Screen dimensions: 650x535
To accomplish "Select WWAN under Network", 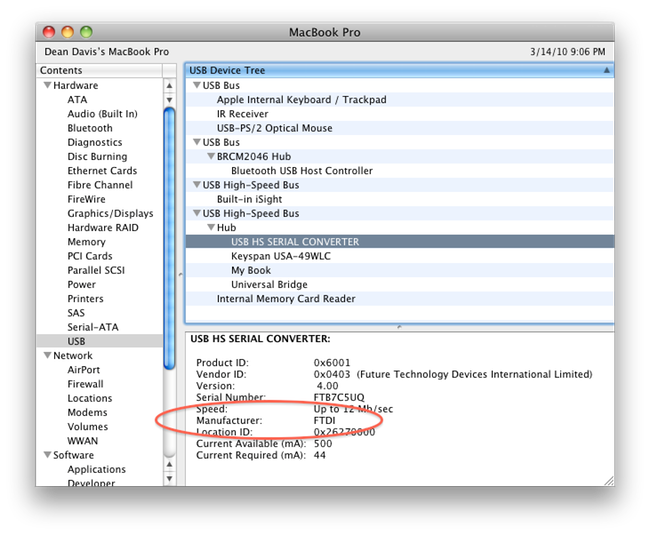I will pyautogui.click(x=82, y=441).
